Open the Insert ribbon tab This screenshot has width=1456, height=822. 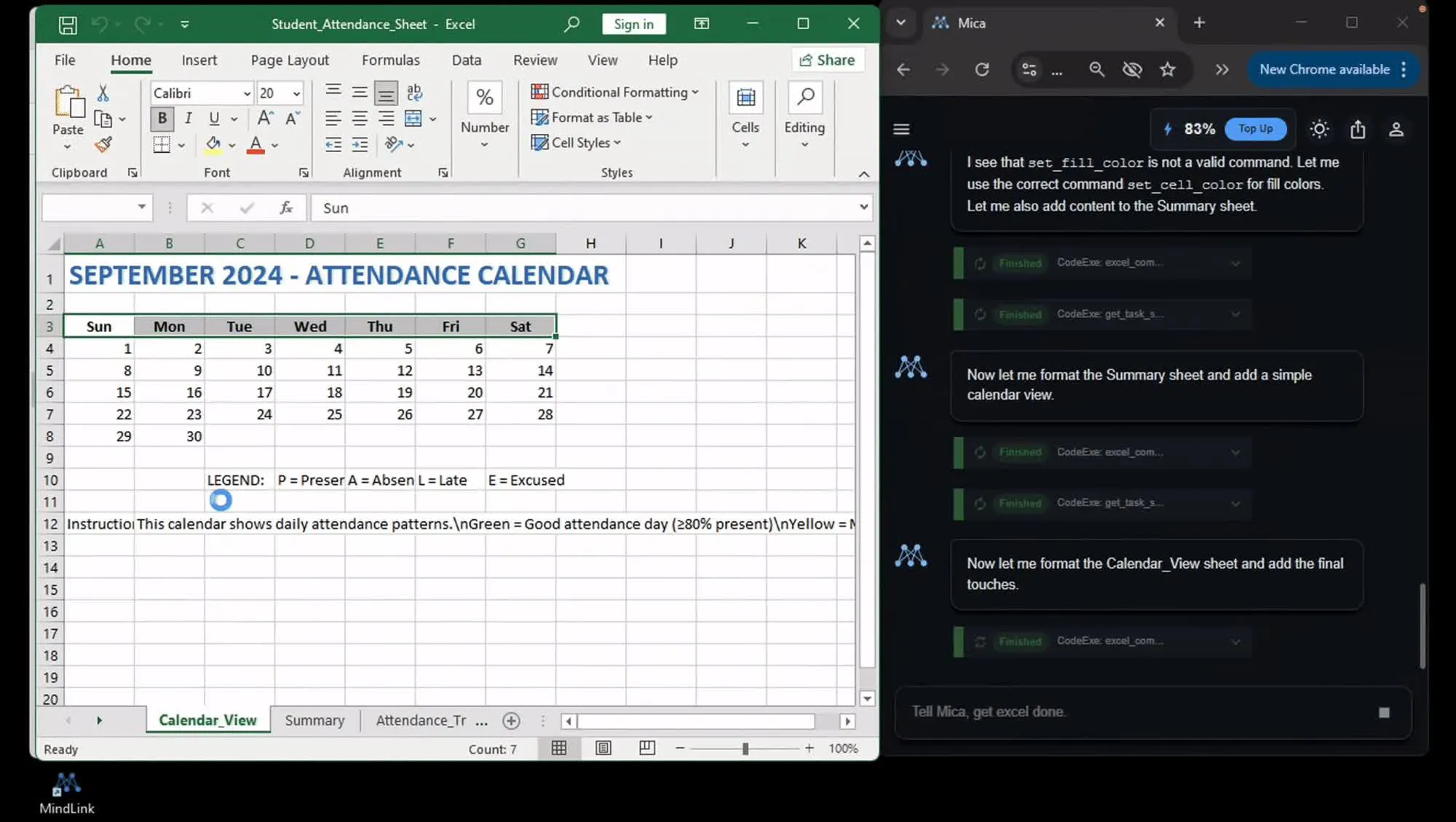point(199,60)
